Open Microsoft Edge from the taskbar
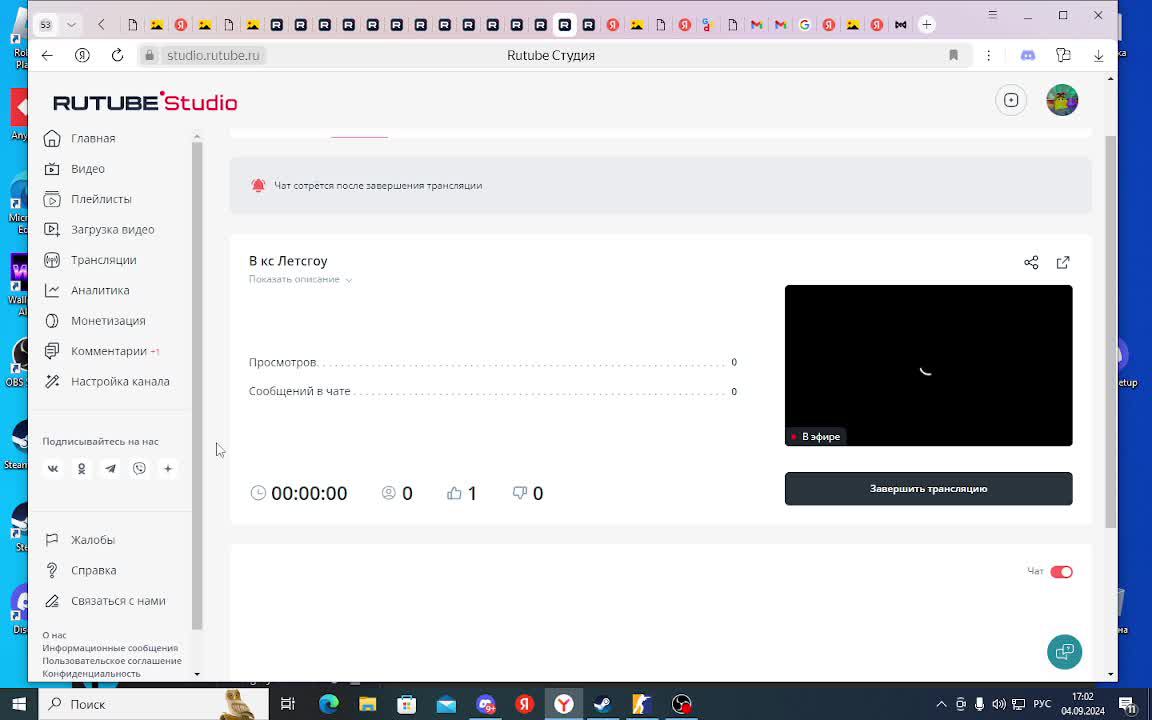This screenshot has width=1152, height=720. pos(328,704)
